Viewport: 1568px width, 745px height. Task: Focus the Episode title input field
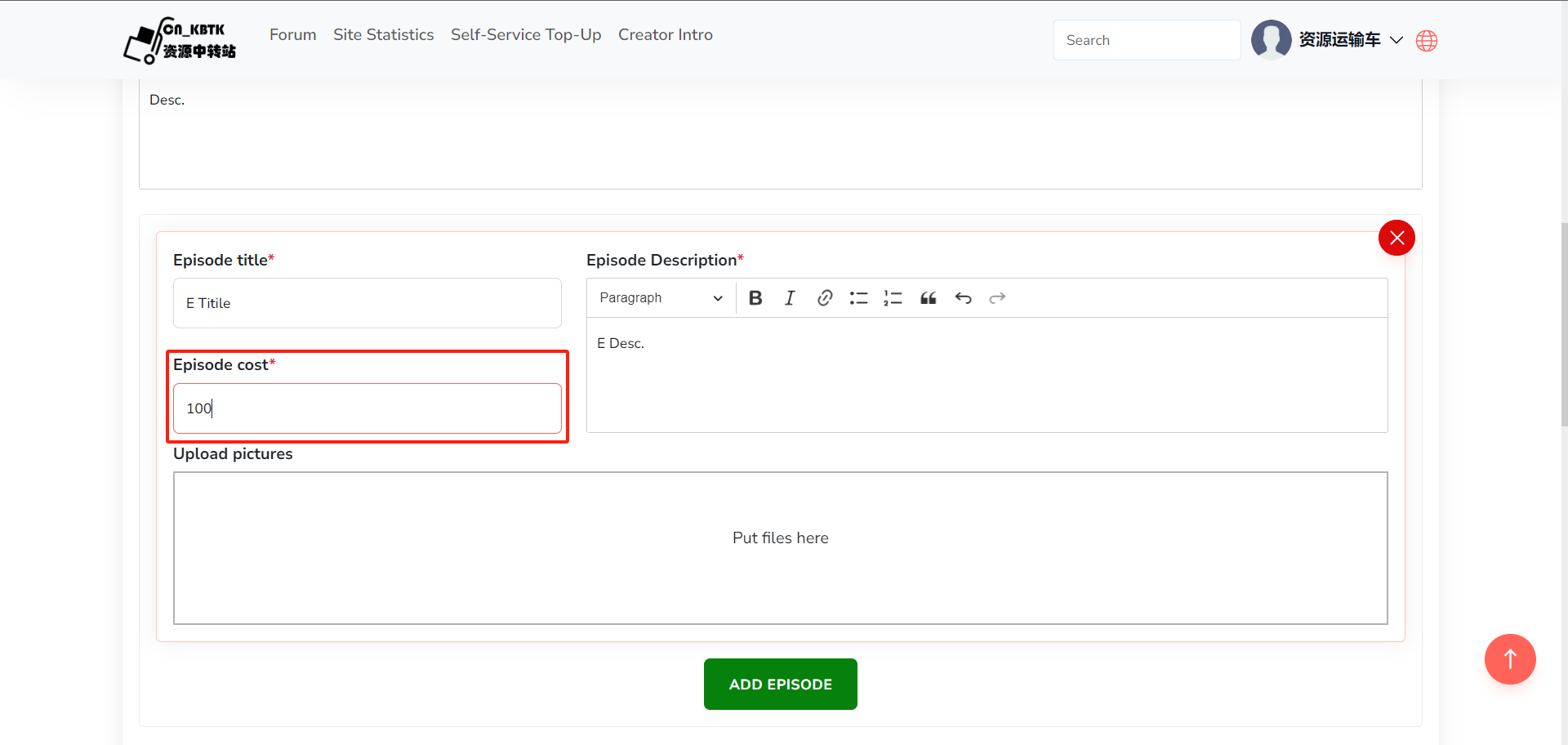click(x=367, y=303)
